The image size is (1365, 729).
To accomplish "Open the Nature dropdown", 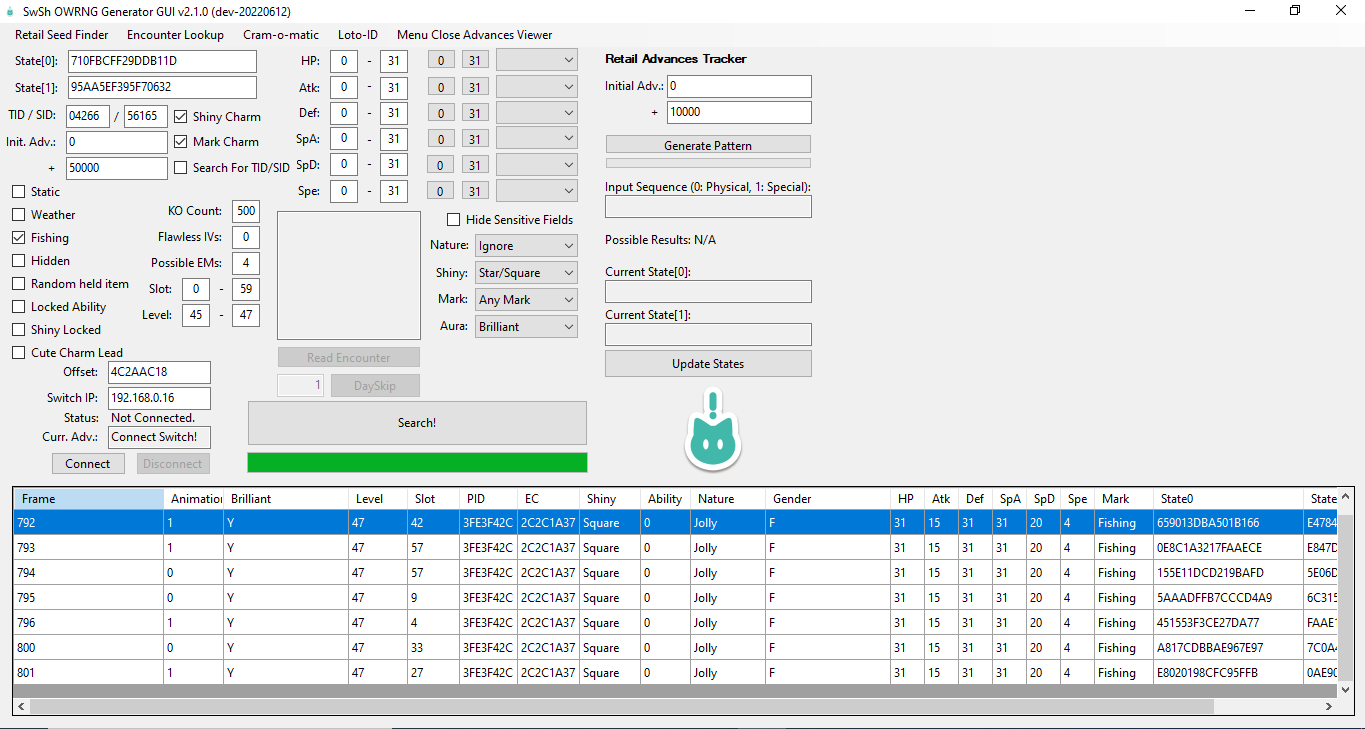I will [x=526, y=246].
